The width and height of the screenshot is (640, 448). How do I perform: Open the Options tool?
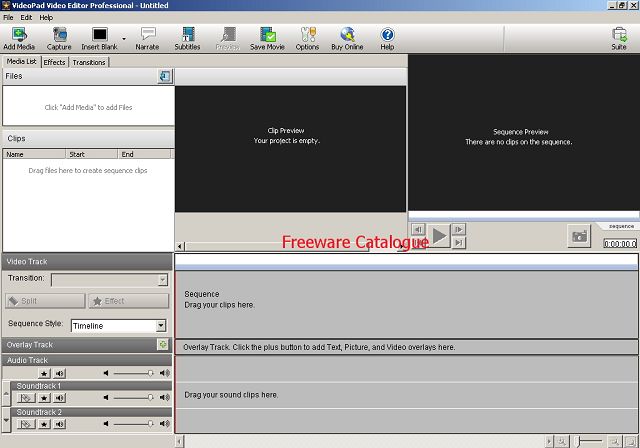[x=307, y=38]
